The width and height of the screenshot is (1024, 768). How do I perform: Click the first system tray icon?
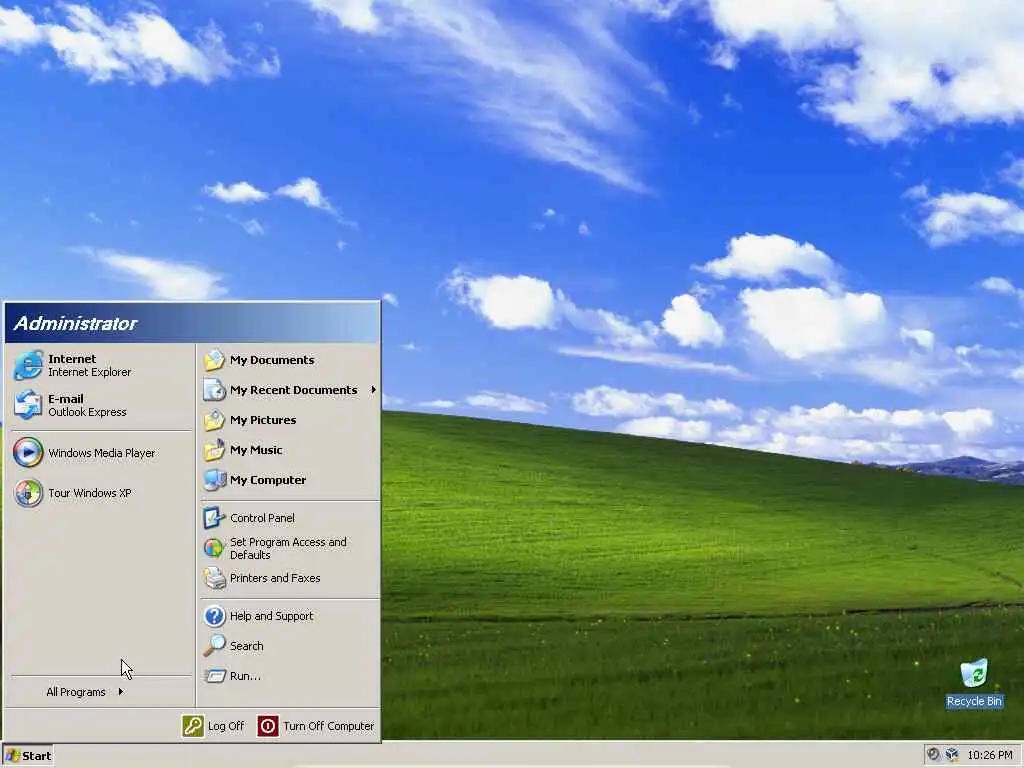pyautogui.click(x=933, y=755)
